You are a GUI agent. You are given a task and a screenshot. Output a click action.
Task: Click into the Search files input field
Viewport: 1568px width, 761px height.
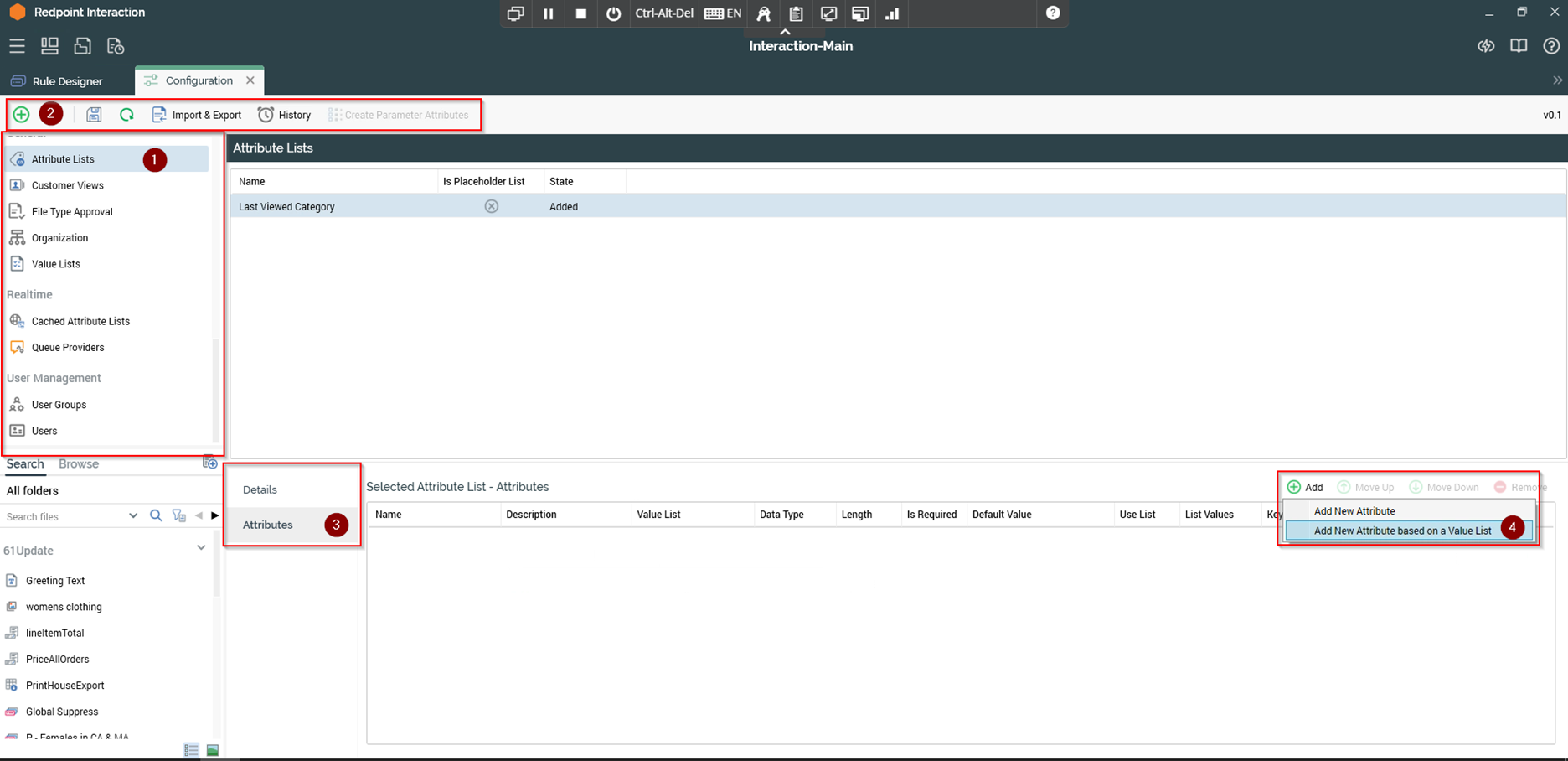pos(63,516)
